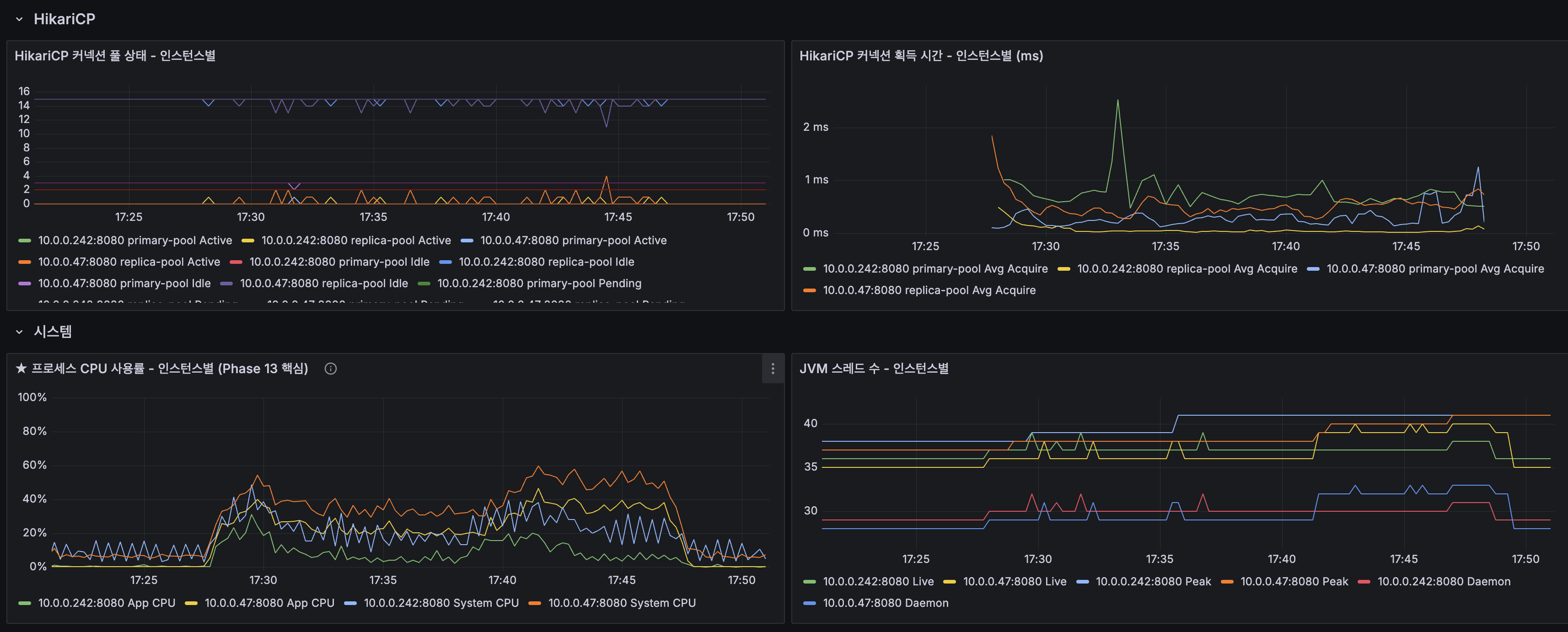Open HikariCP 커넥션 풀 상태 panel title
The height and width of the screenshot is (632, 1568).
115,56
